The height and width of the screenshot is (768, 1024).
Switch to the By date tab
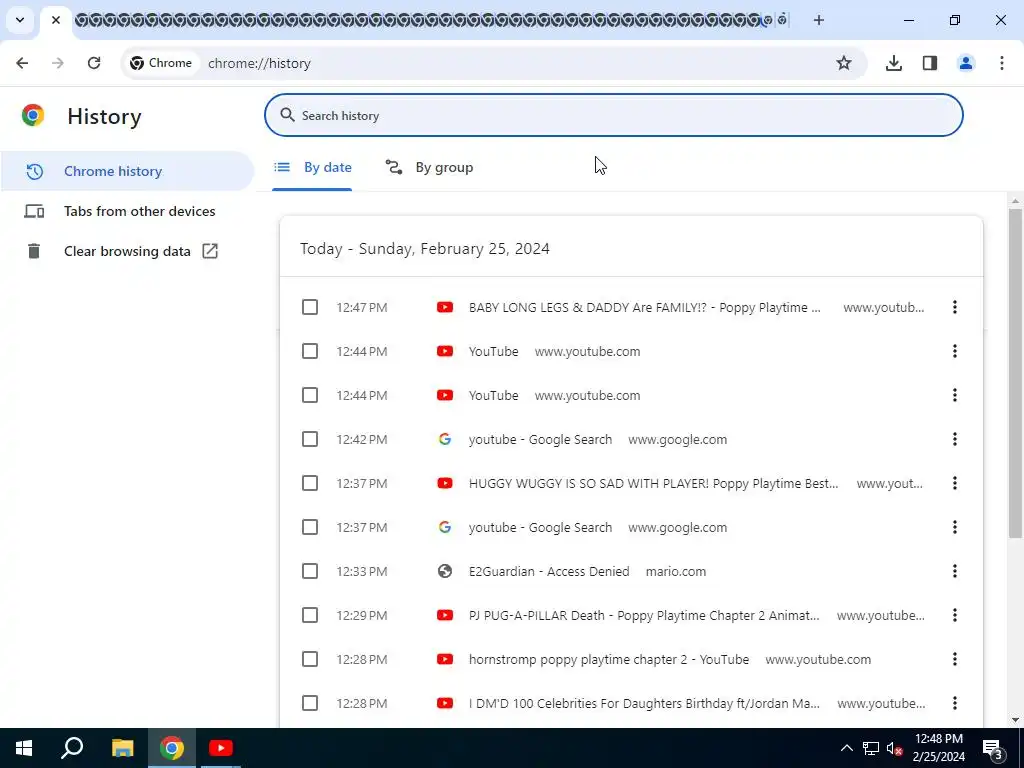(312, 168)
